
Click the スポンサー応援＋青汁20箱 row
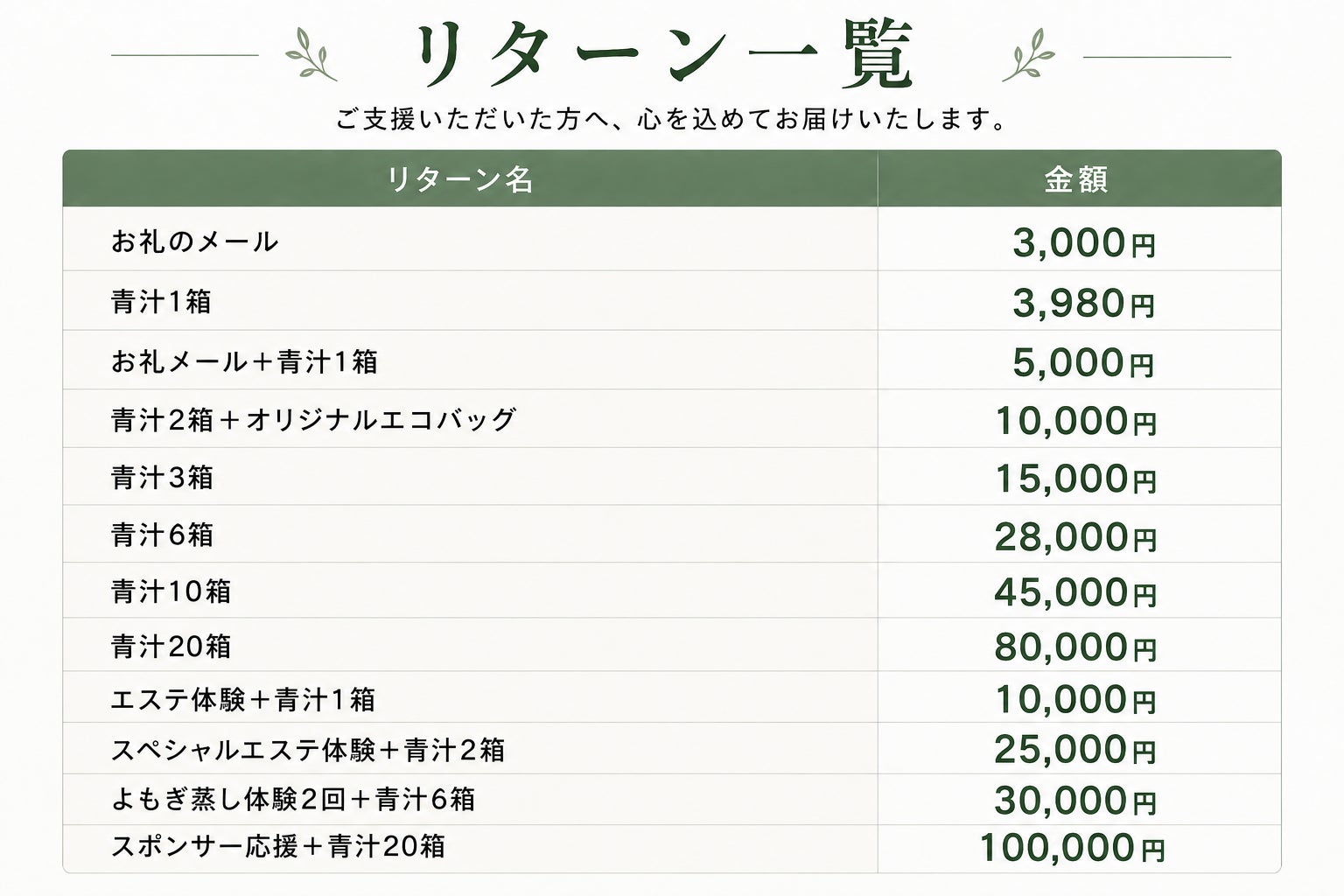(672, 847)
